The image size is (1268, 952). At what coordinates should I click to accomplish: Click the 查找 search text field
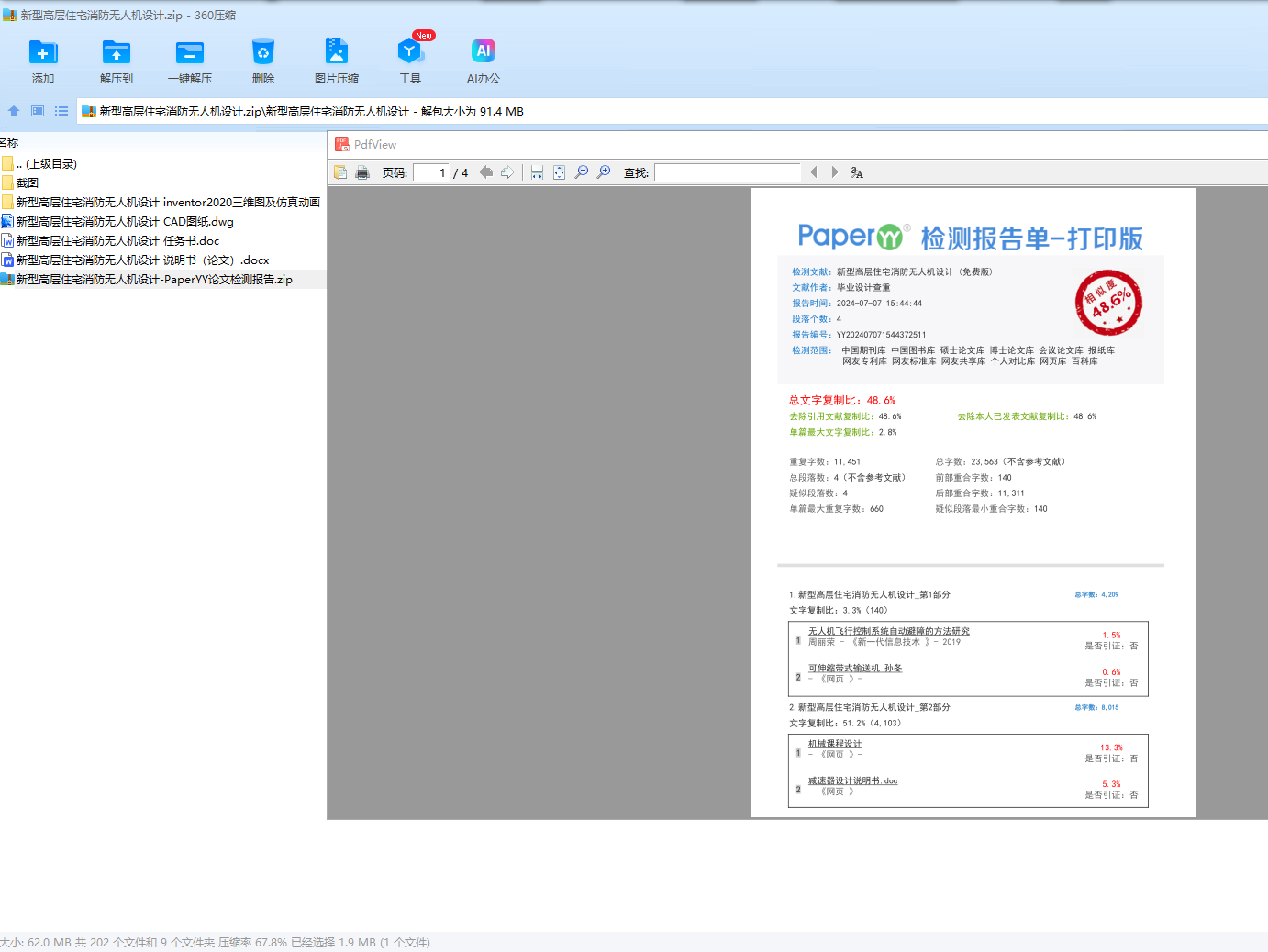point(728,172)
